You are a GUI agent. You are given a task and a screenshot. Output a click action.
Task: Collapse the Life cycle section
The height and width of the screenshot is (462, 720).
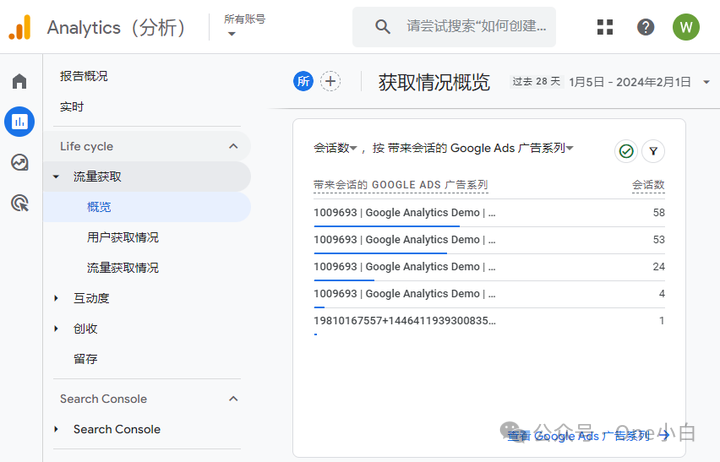(233, 146)
